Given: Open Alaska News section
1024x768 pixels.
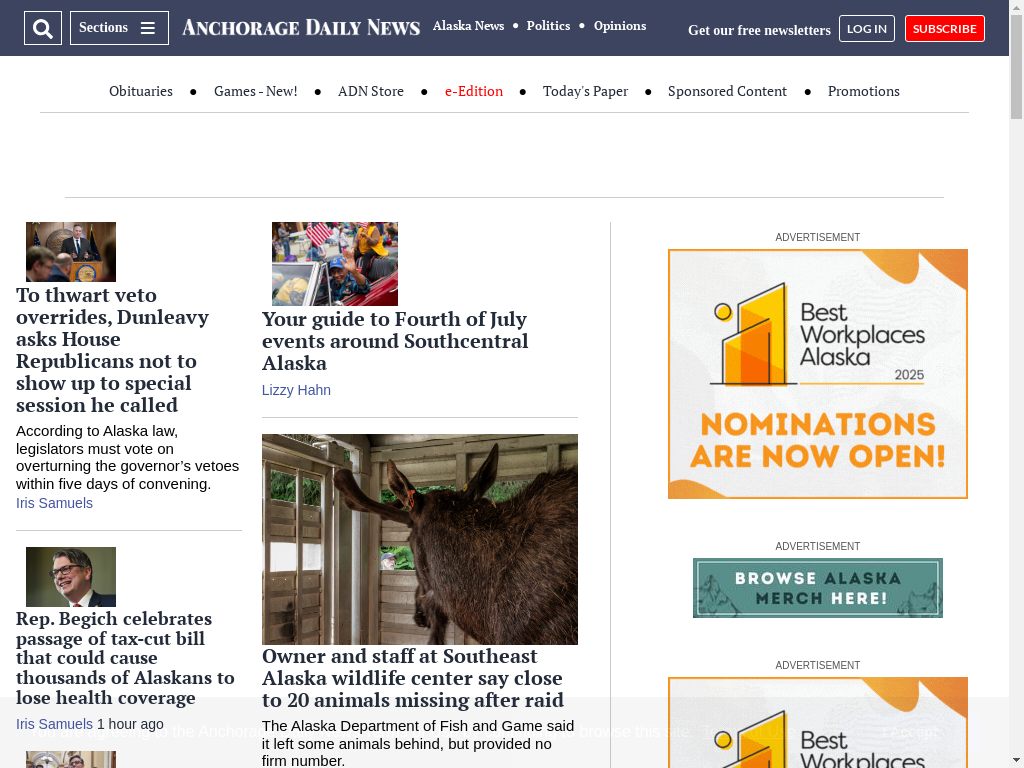Looking at the screenshot, I should (468, 26).
